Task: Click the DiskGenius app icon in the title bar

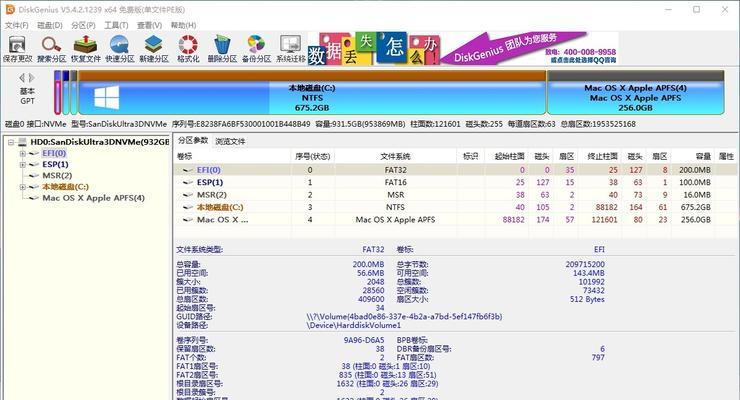Action: [x=9, y=9]
